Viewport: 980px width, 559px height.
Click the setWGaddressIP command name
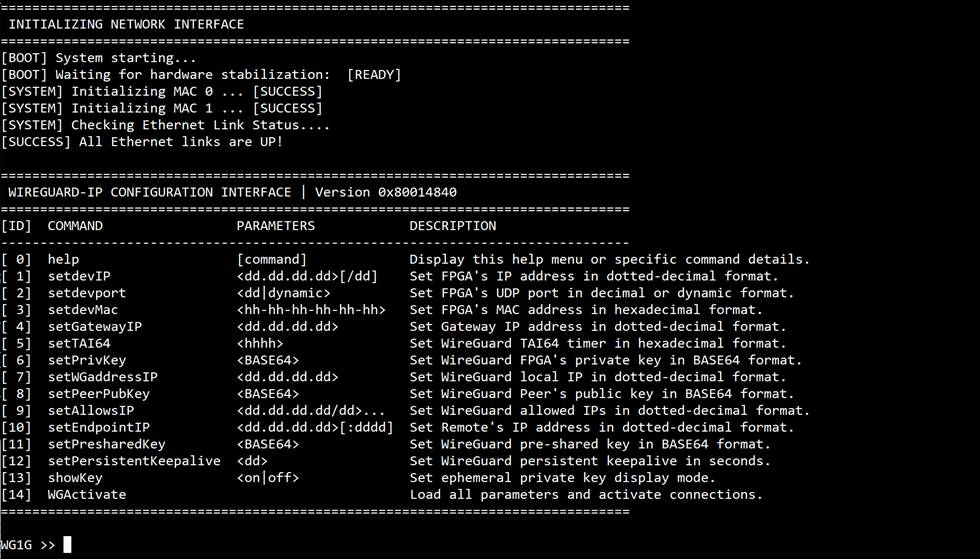102,377
